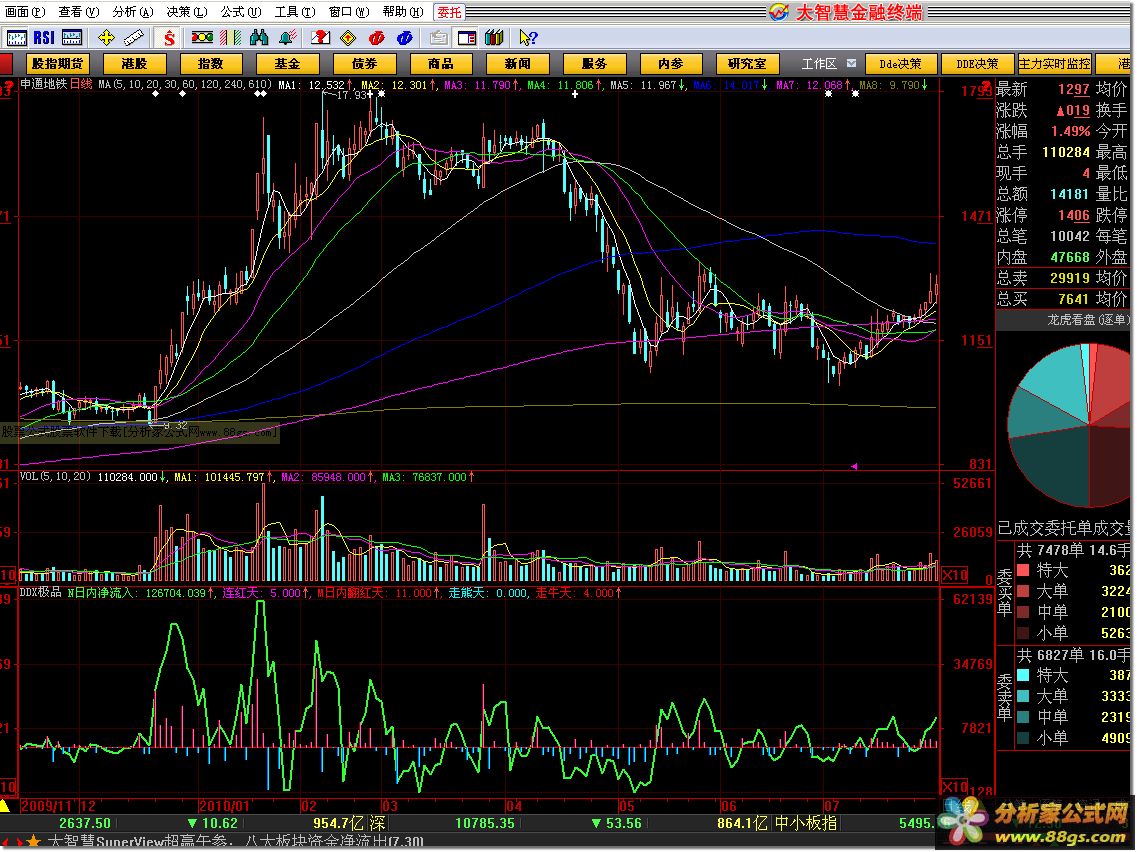Click the traffic light signal icon
The image size is (1137, 852).
pos(202,38)
